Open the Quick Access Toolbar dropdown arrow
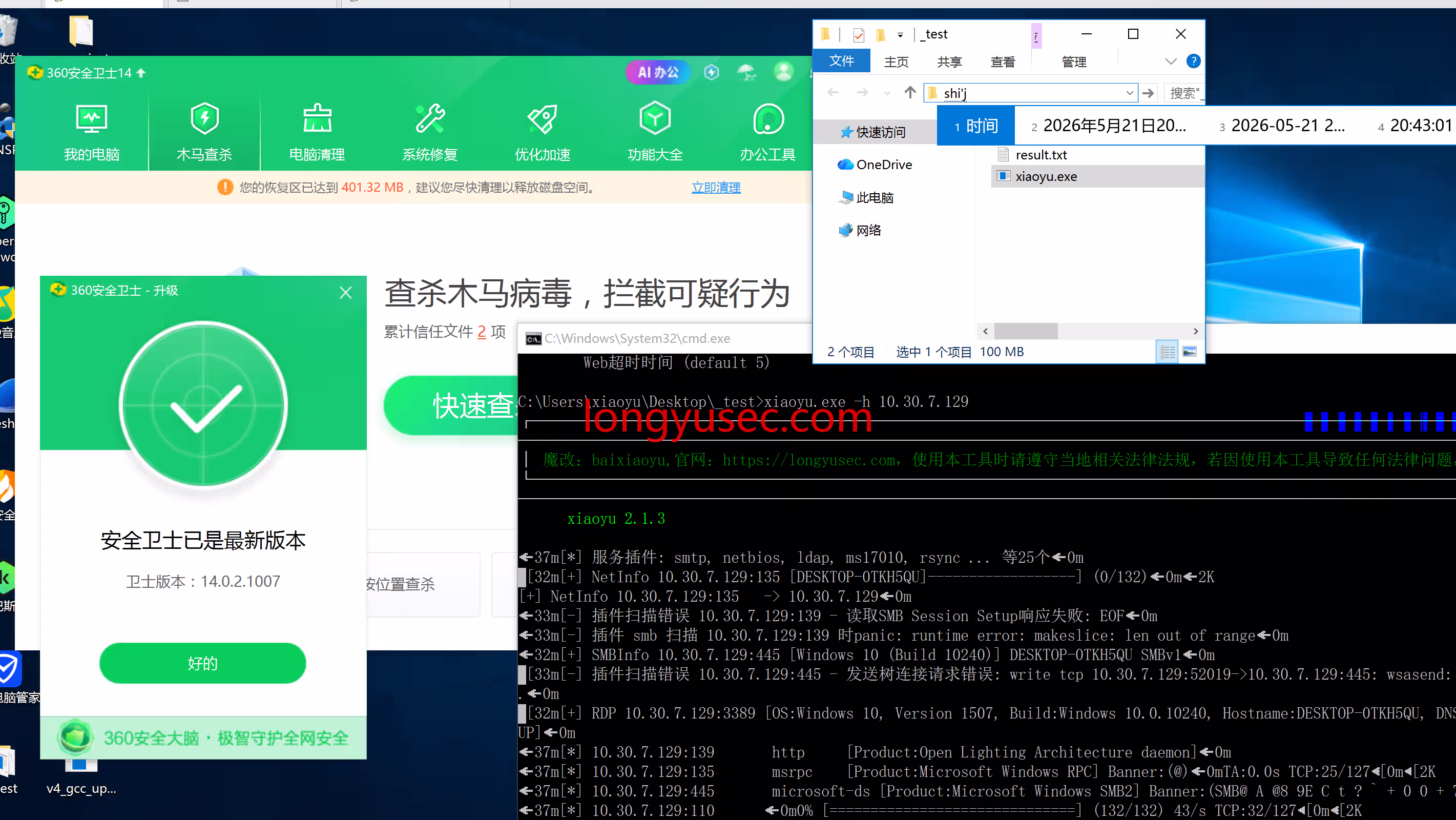The image size is (1456, 820). tap(900, 35)
